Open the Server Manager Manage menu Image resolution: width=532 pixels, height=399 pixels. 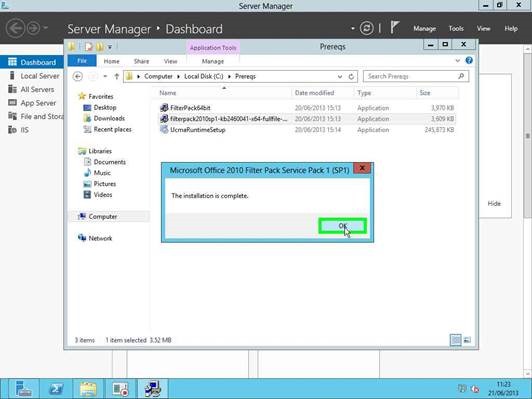point(424,28)
